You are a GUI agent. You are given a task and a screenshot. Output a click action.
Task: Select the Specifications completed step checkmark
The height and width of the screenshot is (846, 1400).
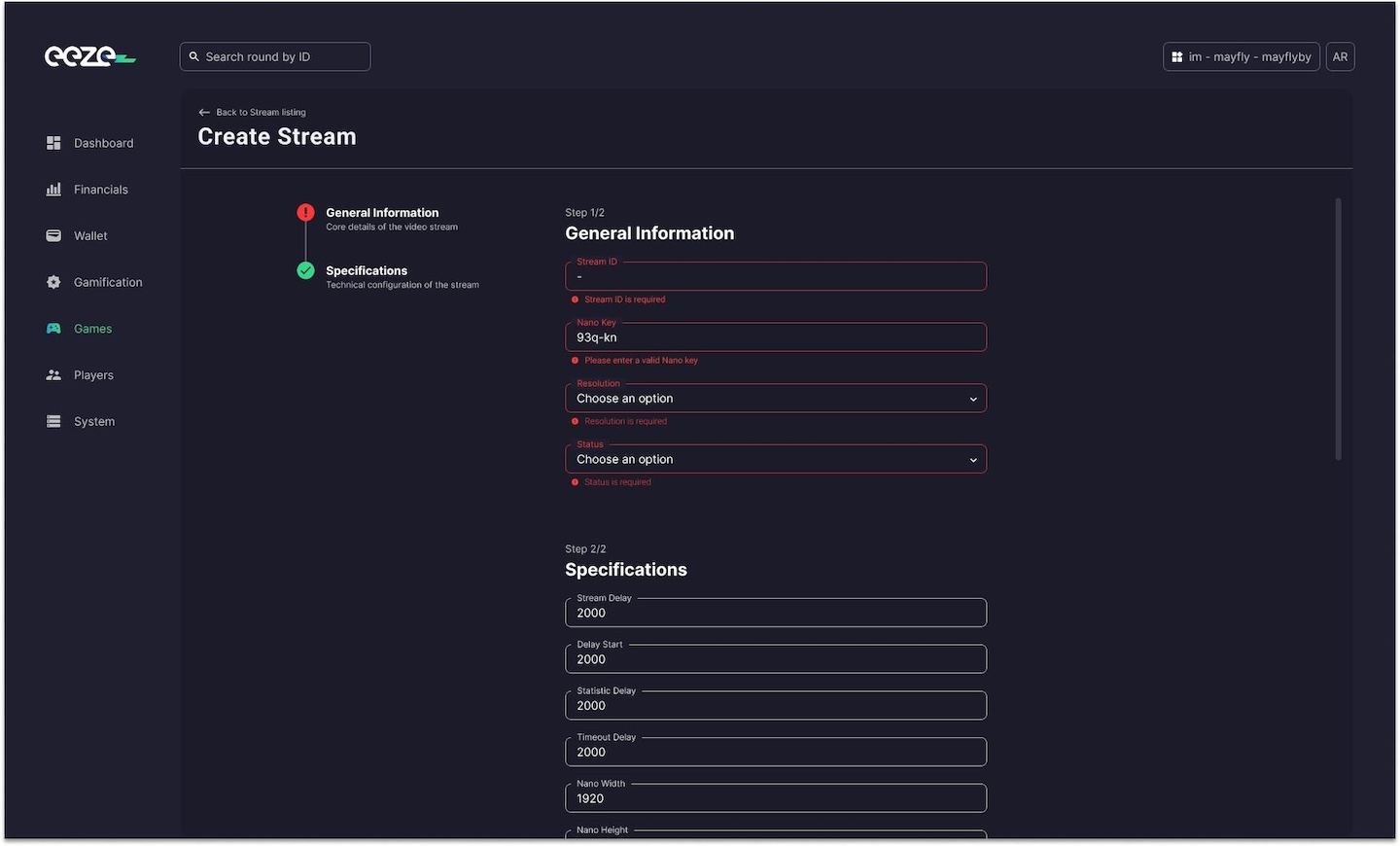point(305,270)
